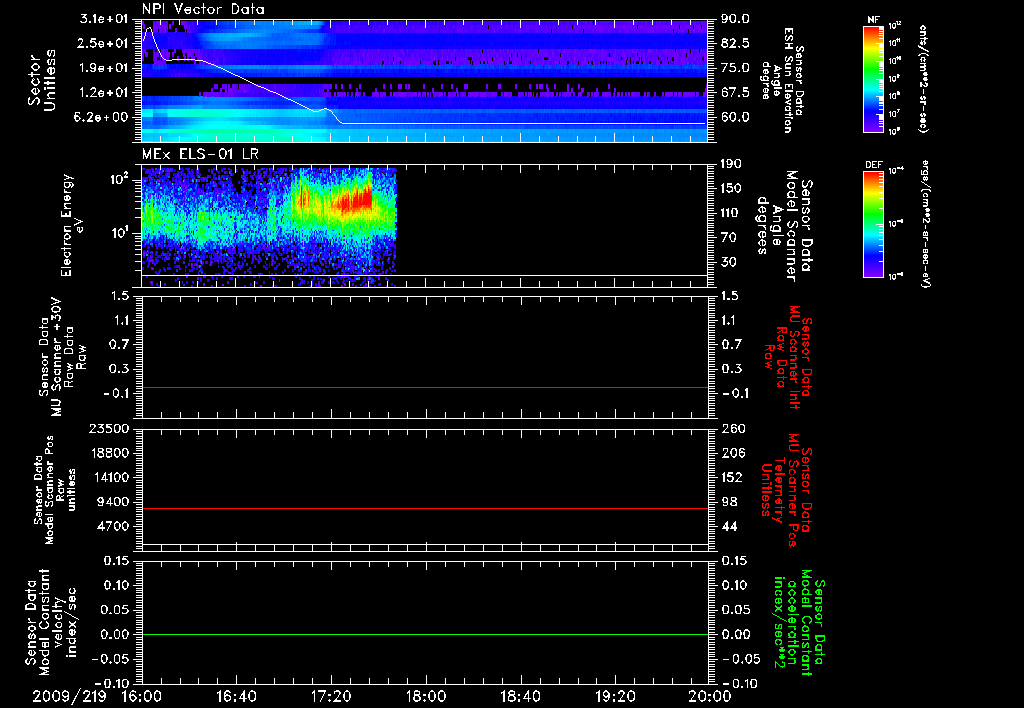Click the 16:40 time axis label
1024x708 pixels.
tap(236, 696)
